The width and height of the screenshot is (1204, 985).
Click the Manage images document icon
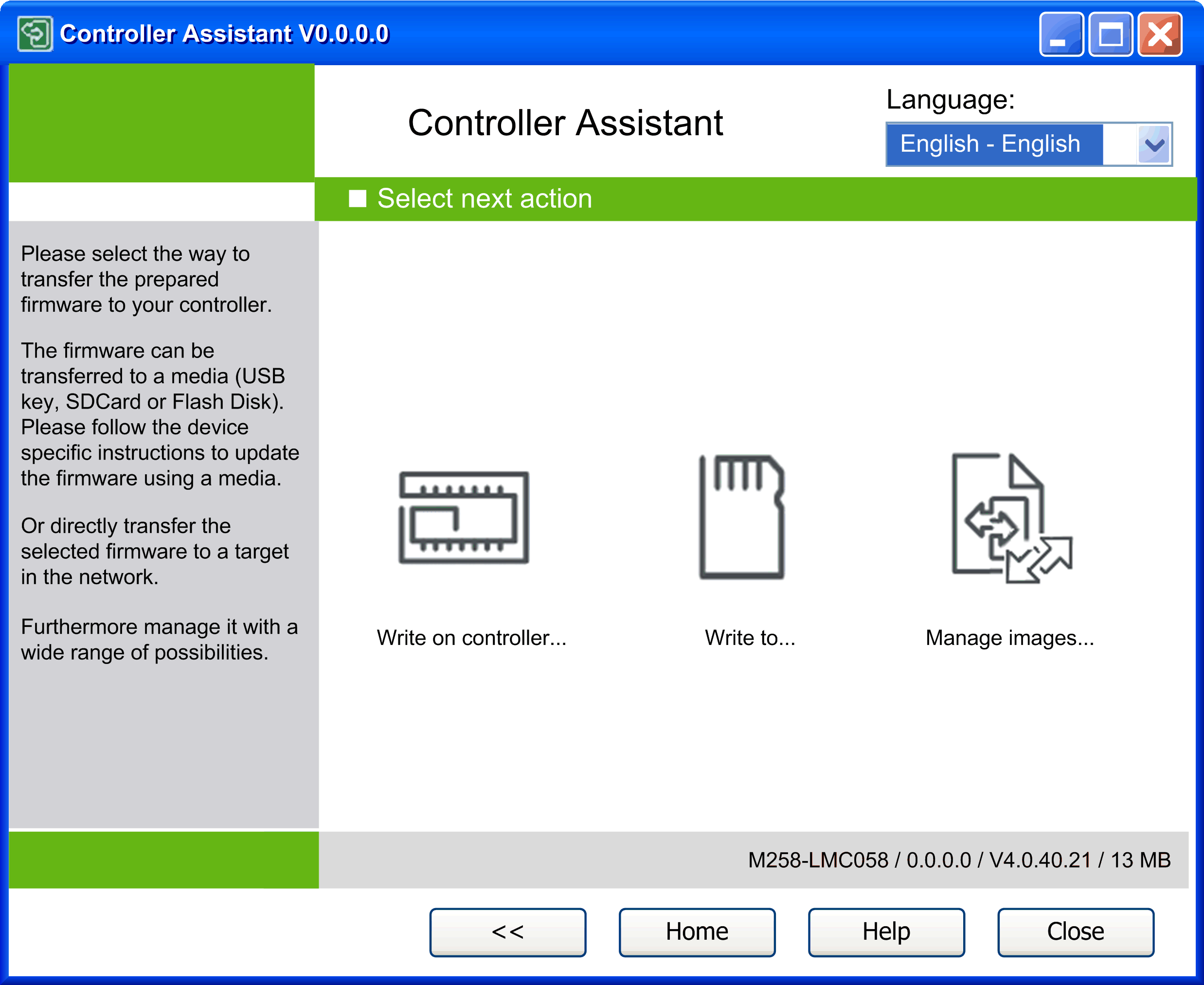coord(1011,518)
